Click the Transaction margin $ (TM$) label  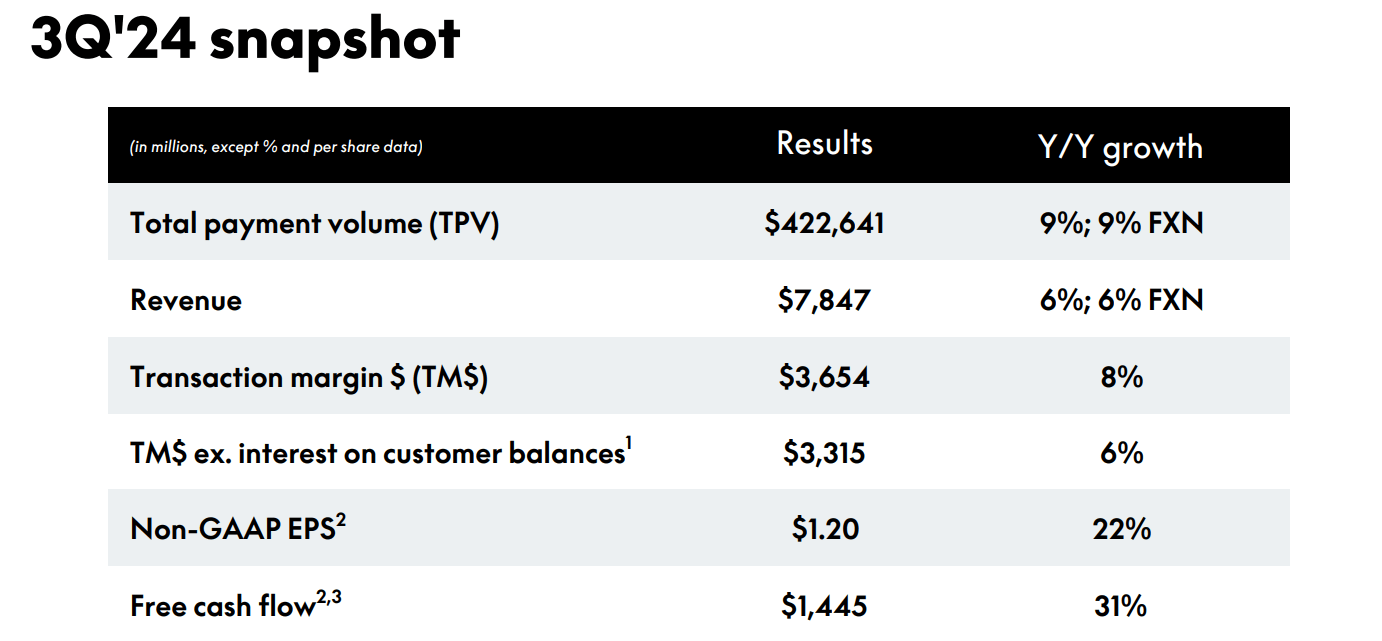[x=309, y=377]
